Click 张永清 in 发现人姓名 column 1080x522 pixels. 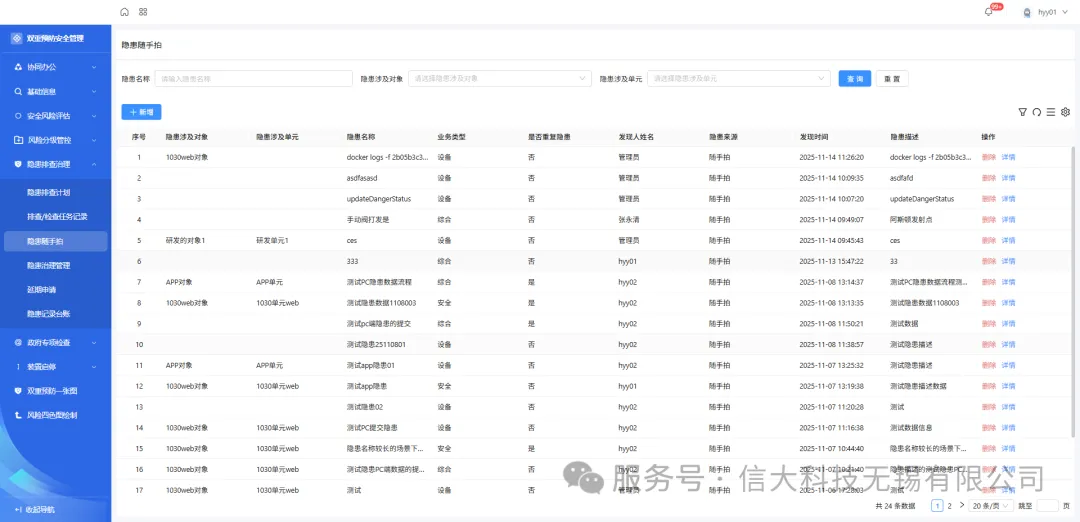pos(629,220)
